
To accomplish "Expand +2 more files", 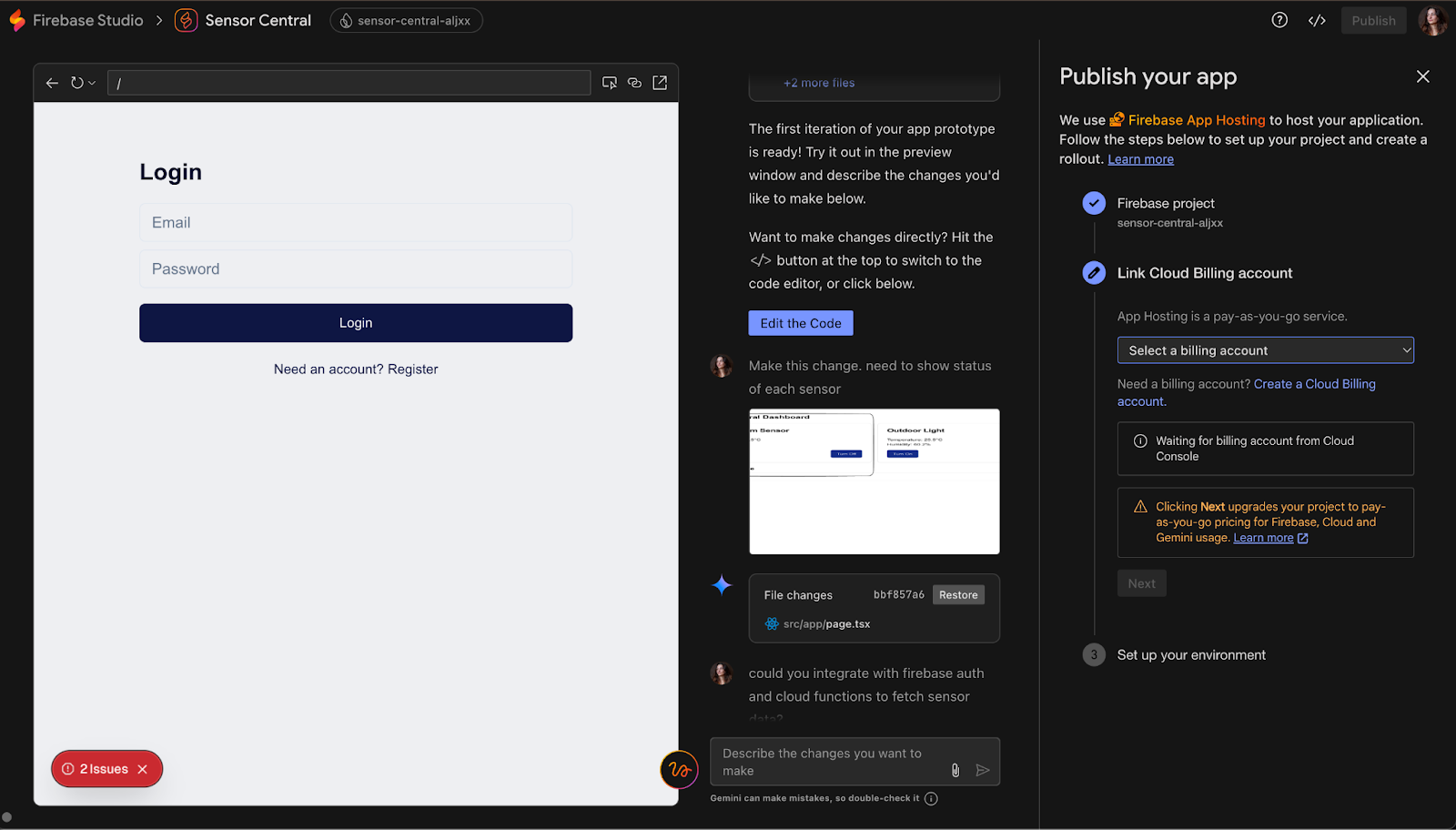I will coord(819,83).
